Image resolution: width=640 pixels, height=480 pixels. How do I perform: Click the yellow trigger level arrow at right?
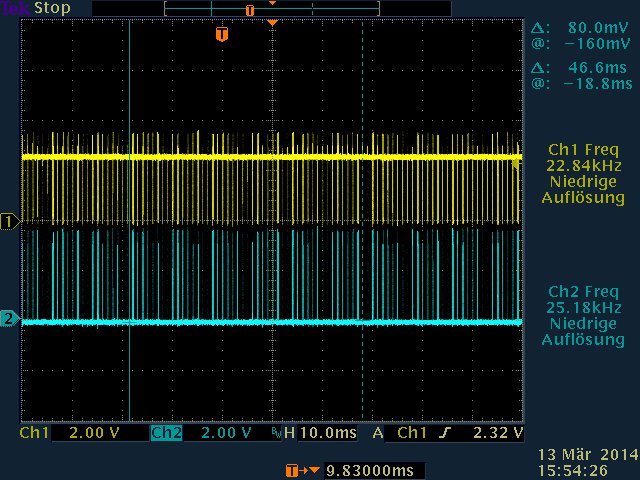[x=517, y=164]
